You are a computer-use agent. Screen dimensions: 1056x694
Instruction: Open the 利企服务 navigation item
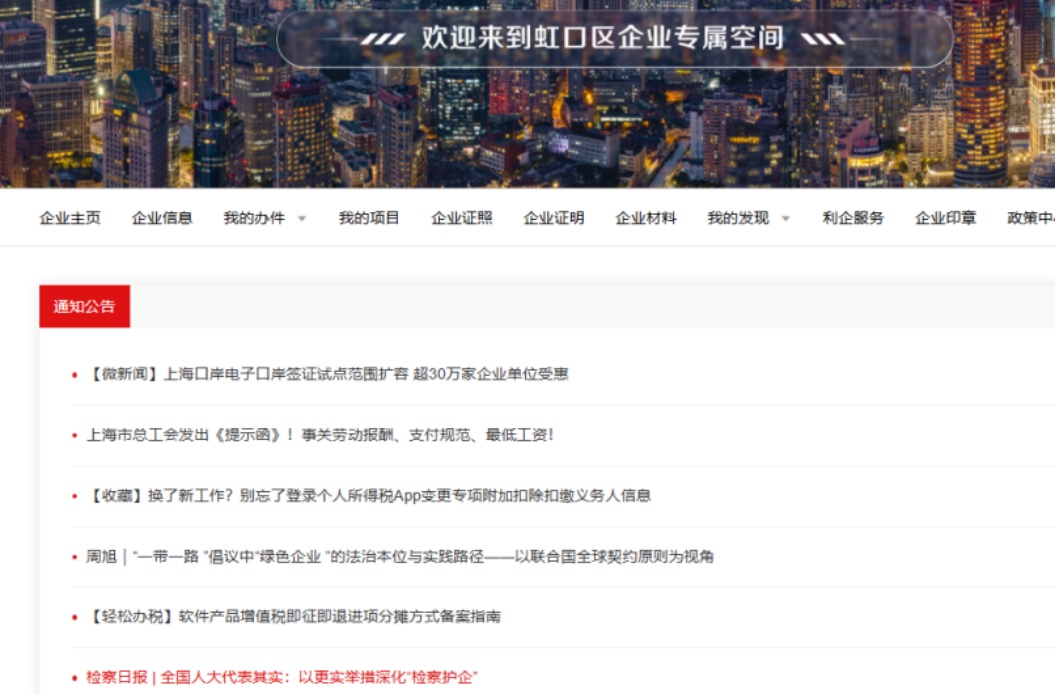[853, 218]
